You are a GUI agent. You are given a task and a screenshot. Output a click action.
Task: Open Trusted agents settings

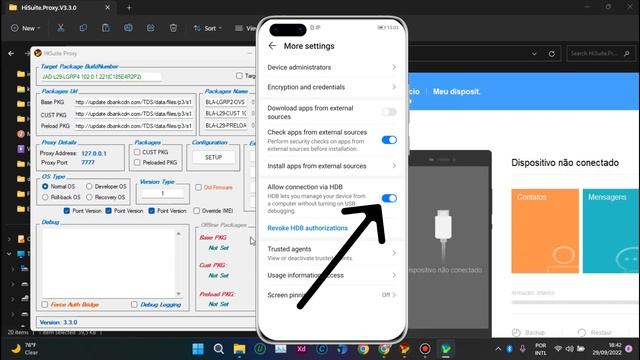[331, 253]
